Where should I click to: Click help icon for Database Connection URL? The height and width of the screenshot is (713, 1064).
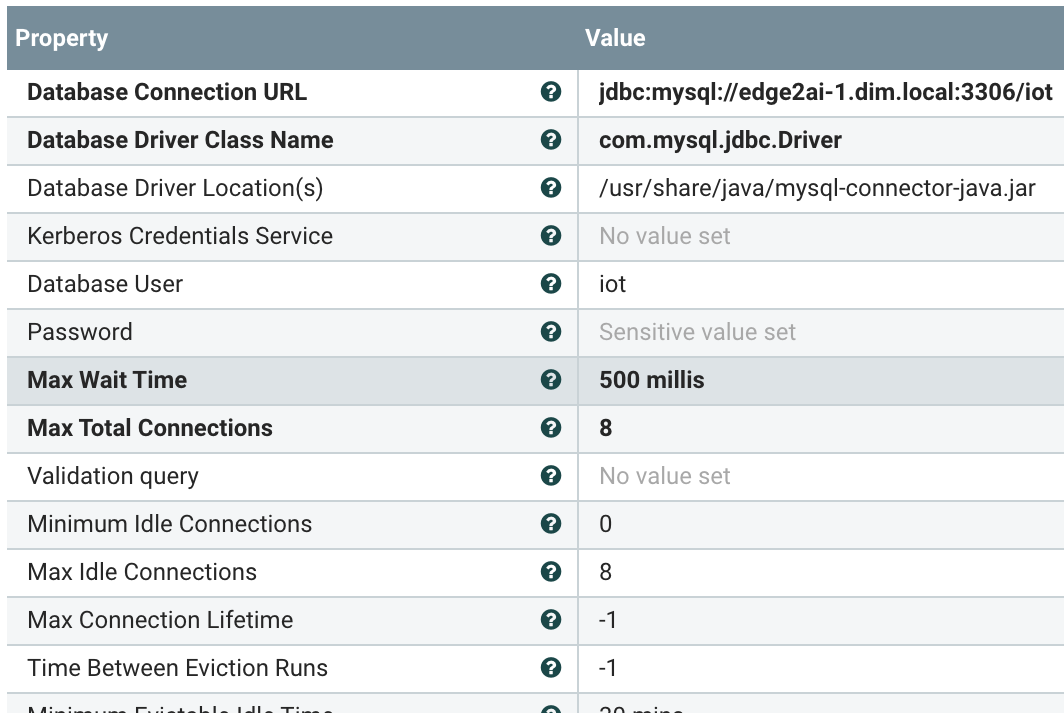coord(550,92)
